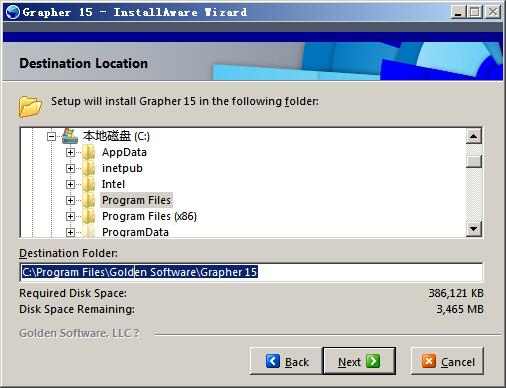
Task: Click the Destination Location heading
Action: click(83, 63)
